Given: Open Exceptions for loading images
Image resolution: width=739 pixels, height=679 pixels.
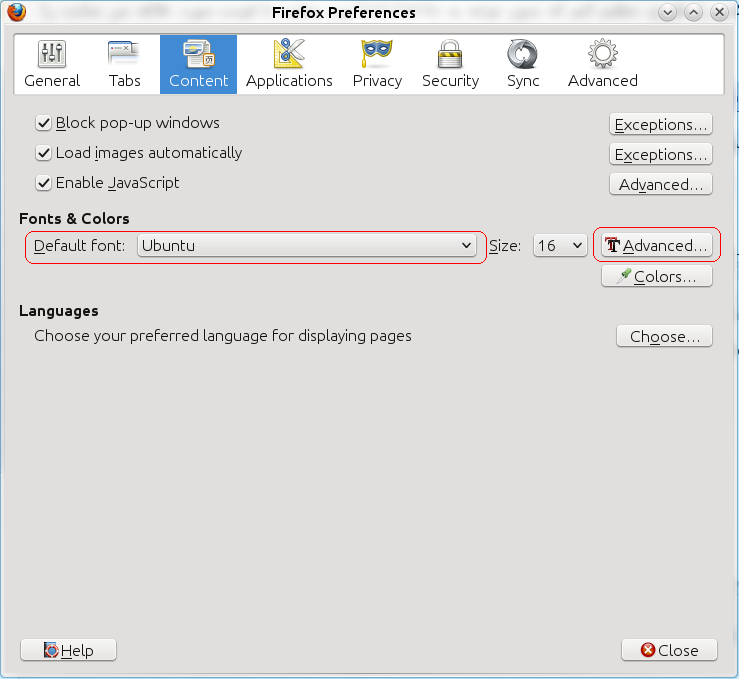Looking at the screenshot, I should 661,155.
